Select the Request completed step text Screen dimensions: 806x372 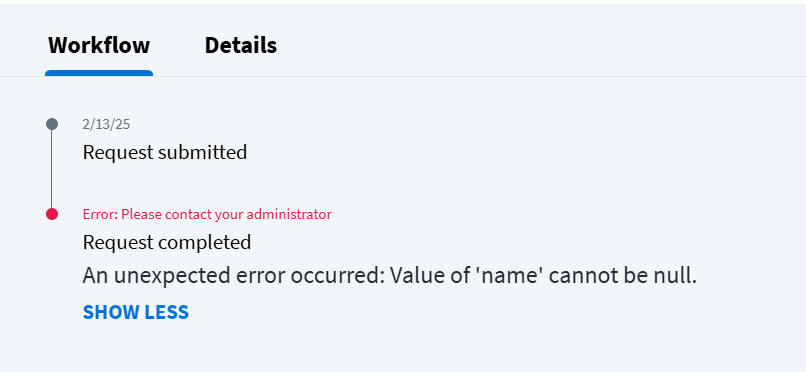[x=167, y=242]
